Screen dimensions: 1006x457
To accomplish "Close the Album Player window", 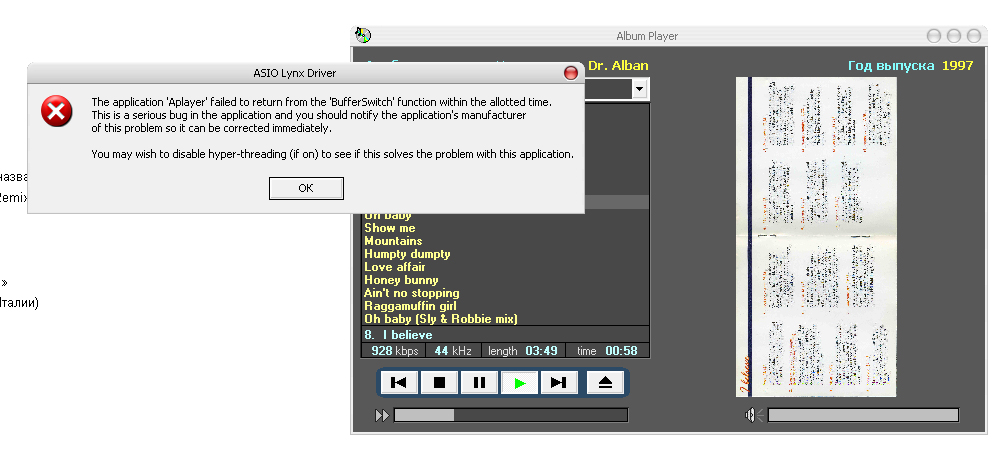I will tap(974, 36).
